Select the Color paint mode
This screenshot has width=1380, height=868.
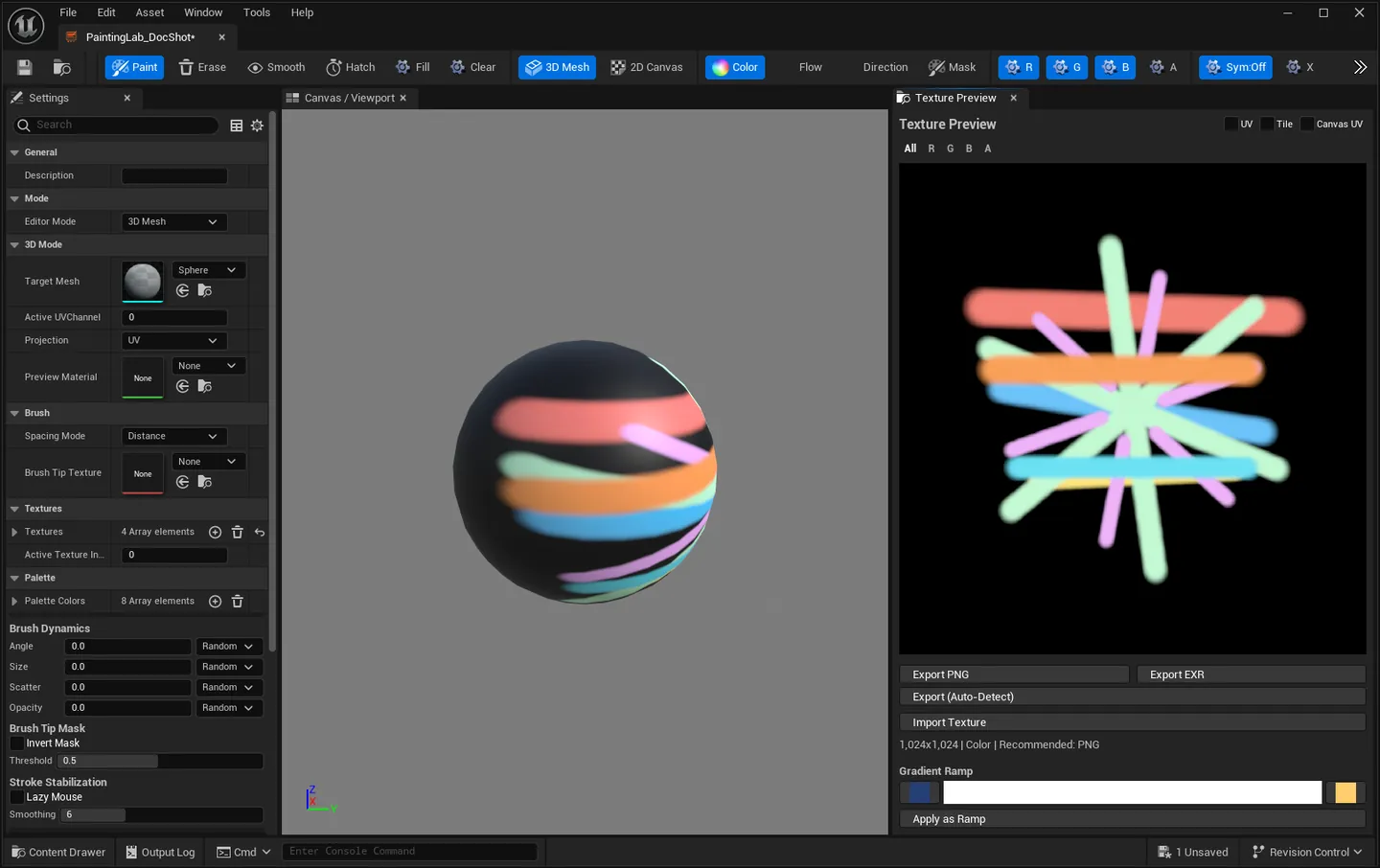tap(735, 67)
